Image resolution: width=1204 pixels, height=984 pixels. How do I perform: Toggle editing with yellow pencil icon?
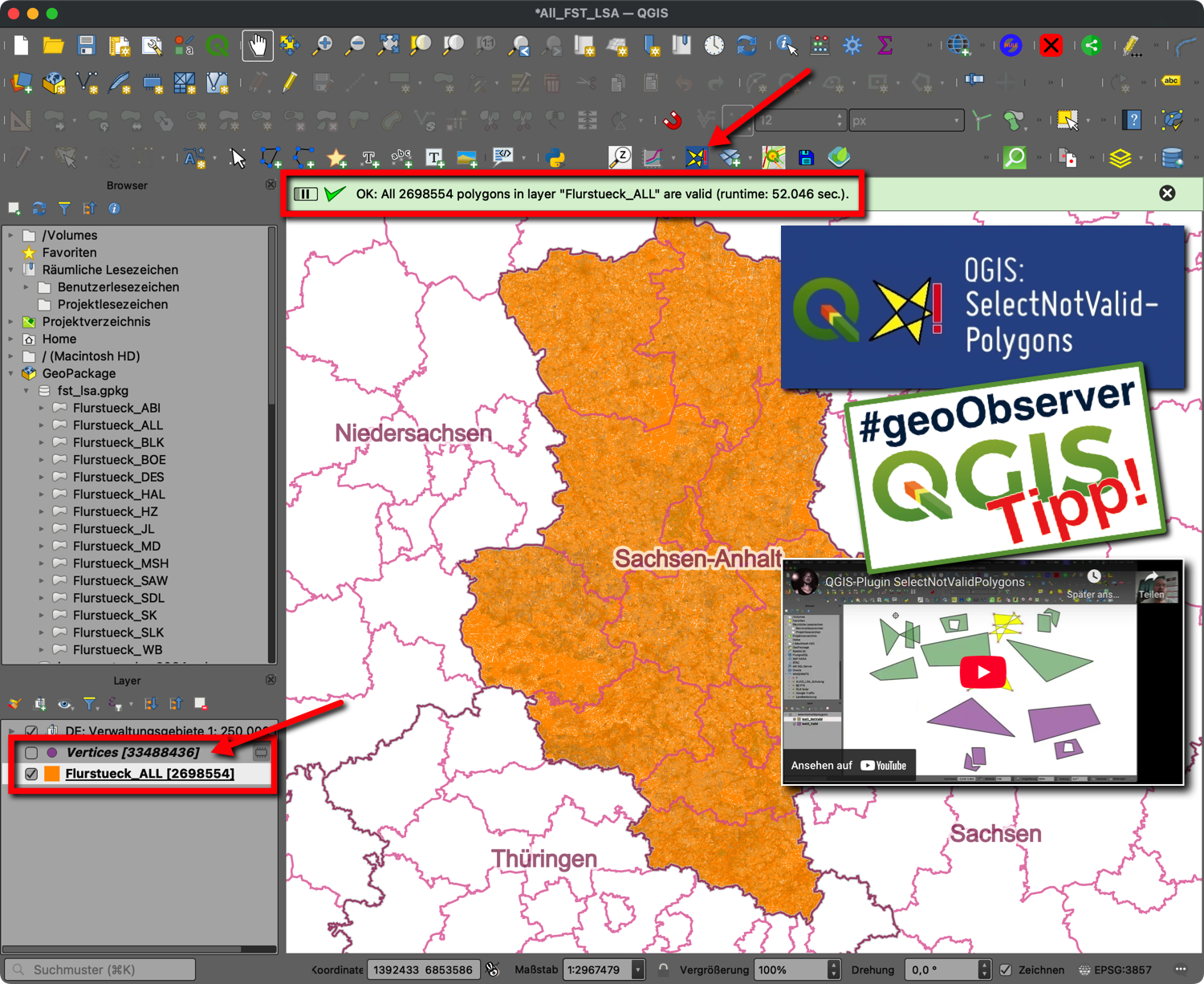tap(290, 81)
